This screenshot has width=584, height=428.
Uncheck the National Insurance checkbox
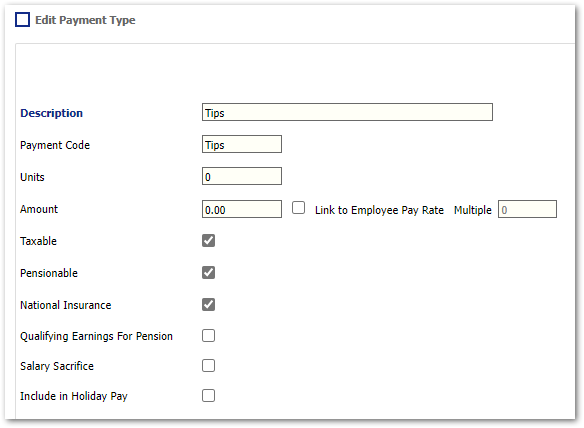coord(209,305)
